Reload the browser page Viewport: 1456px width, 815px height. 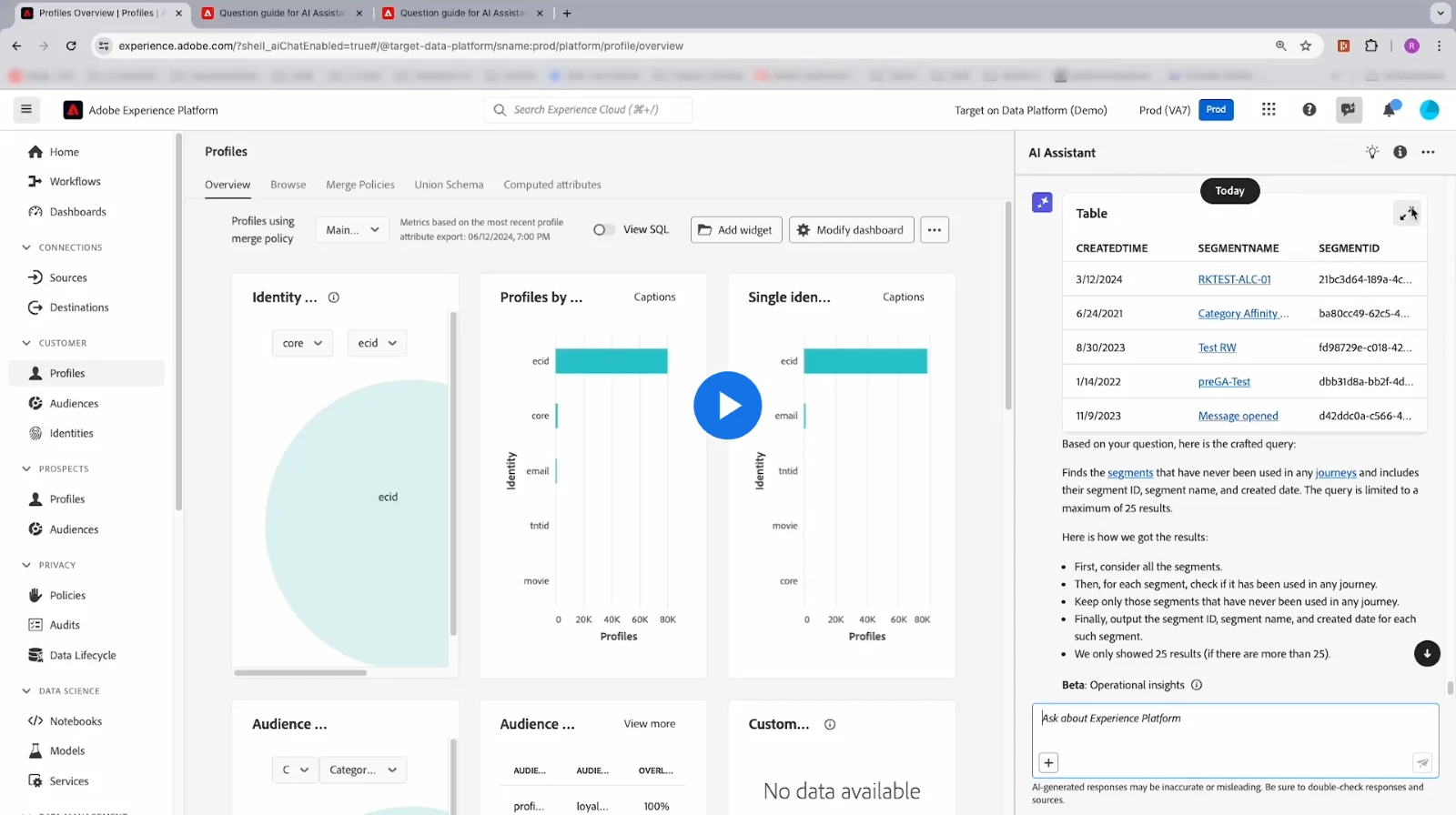tap(71, 45)
